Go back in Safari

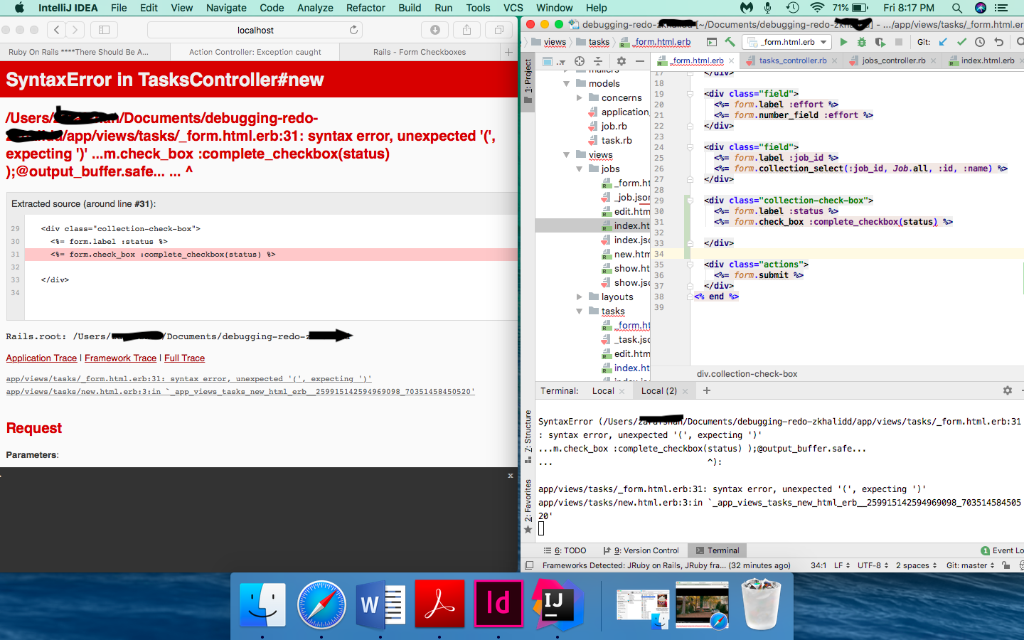[x=57, y=30]
